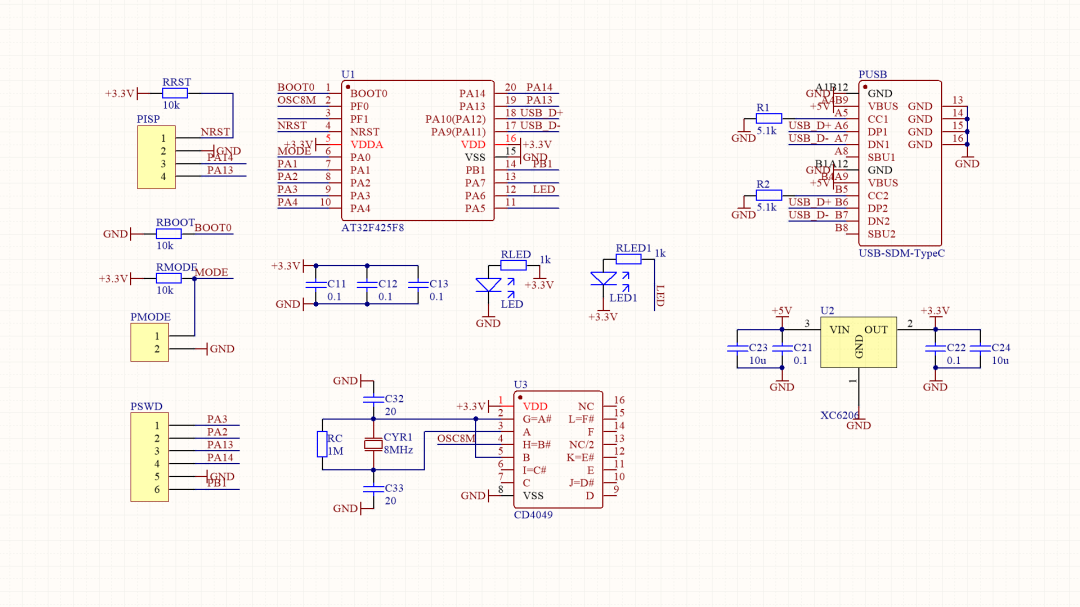This screenshot has width=1080, height=607.
Task: Click the XC6206 part name text
Action: pyautogui.click(x=840, y=415)
